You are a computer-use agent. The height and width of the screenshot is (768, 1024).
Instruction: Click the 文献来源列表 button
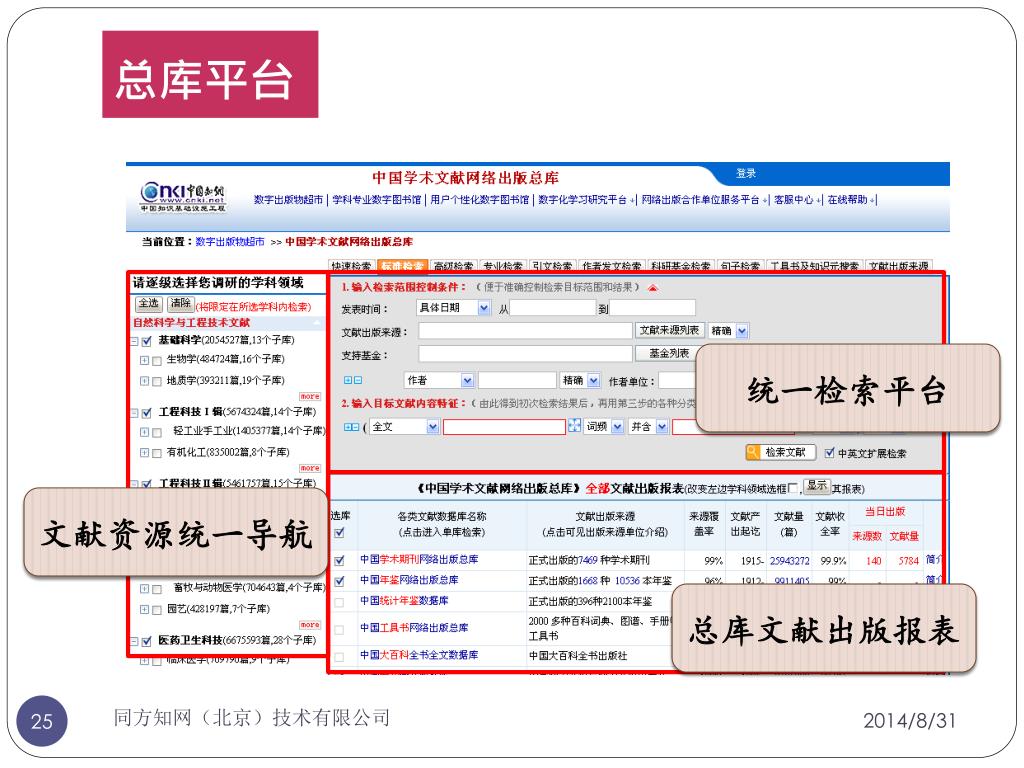tap(669, 330)
